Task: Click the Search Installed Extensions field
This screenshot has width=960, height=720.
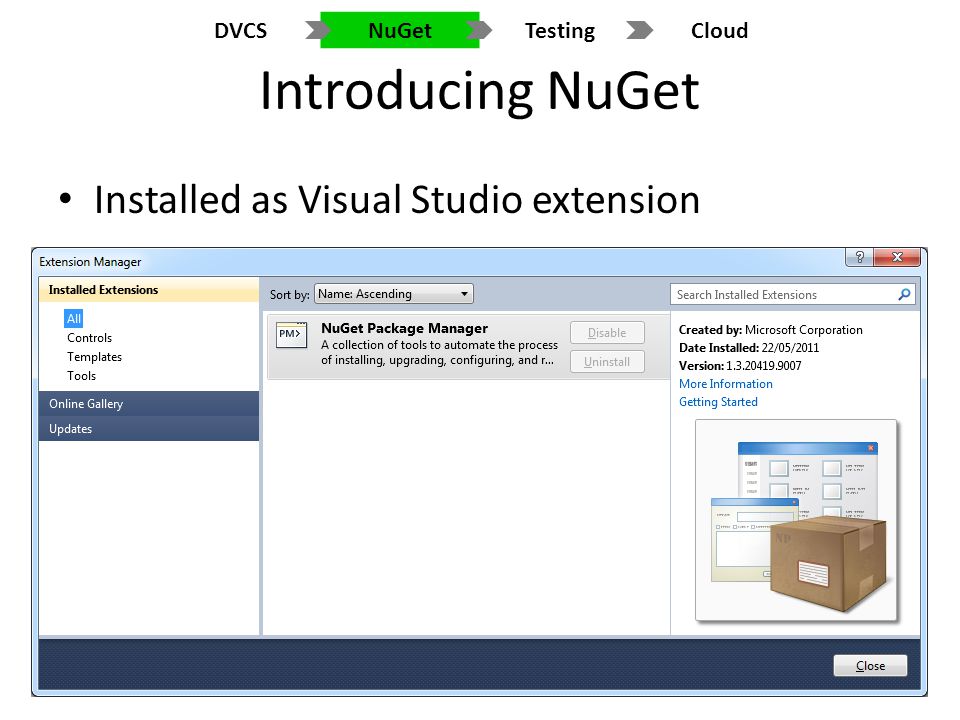Action: click(792, 294)
